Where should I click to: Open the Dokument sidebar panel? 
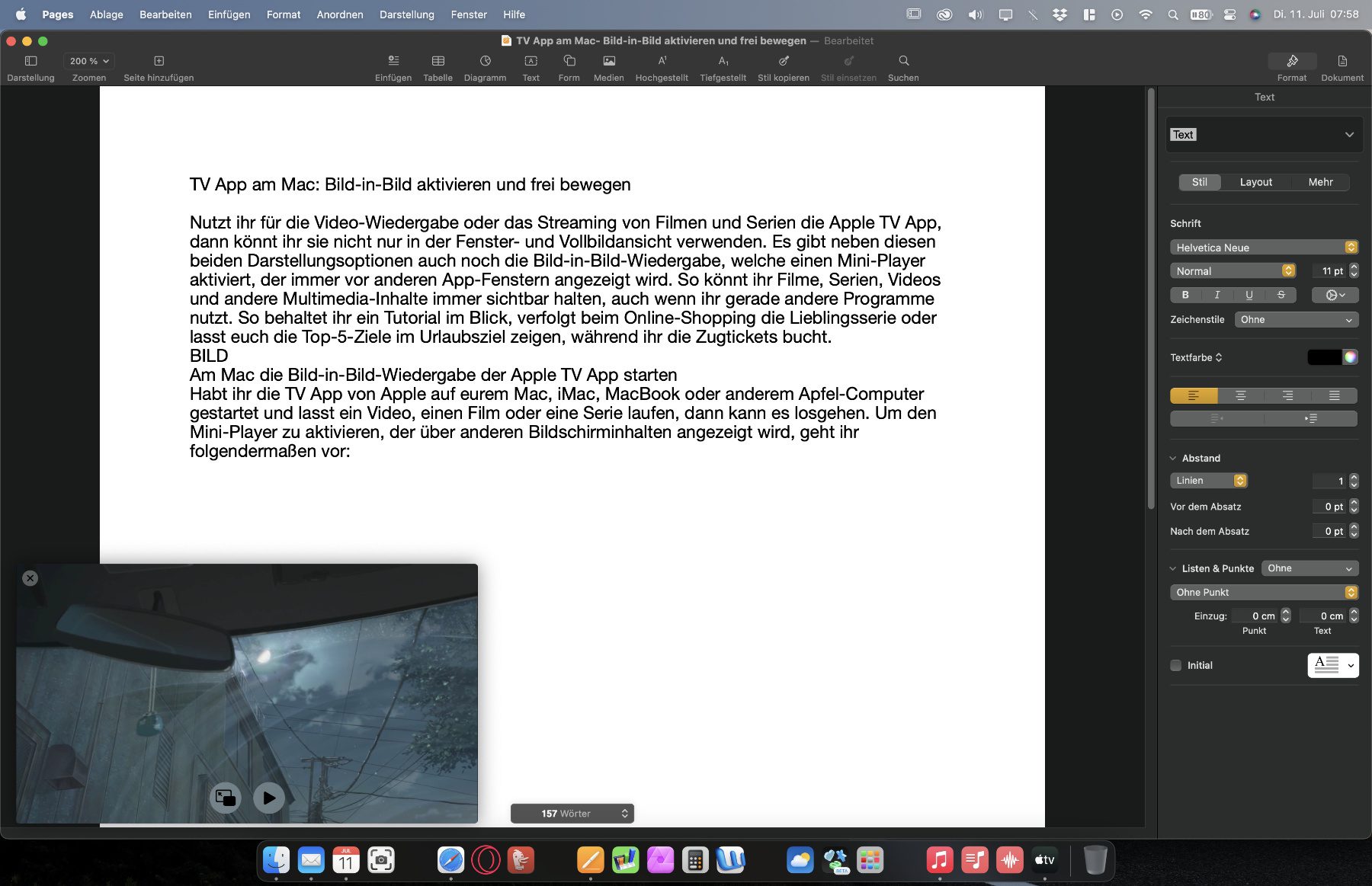(x=1342, y=66)
